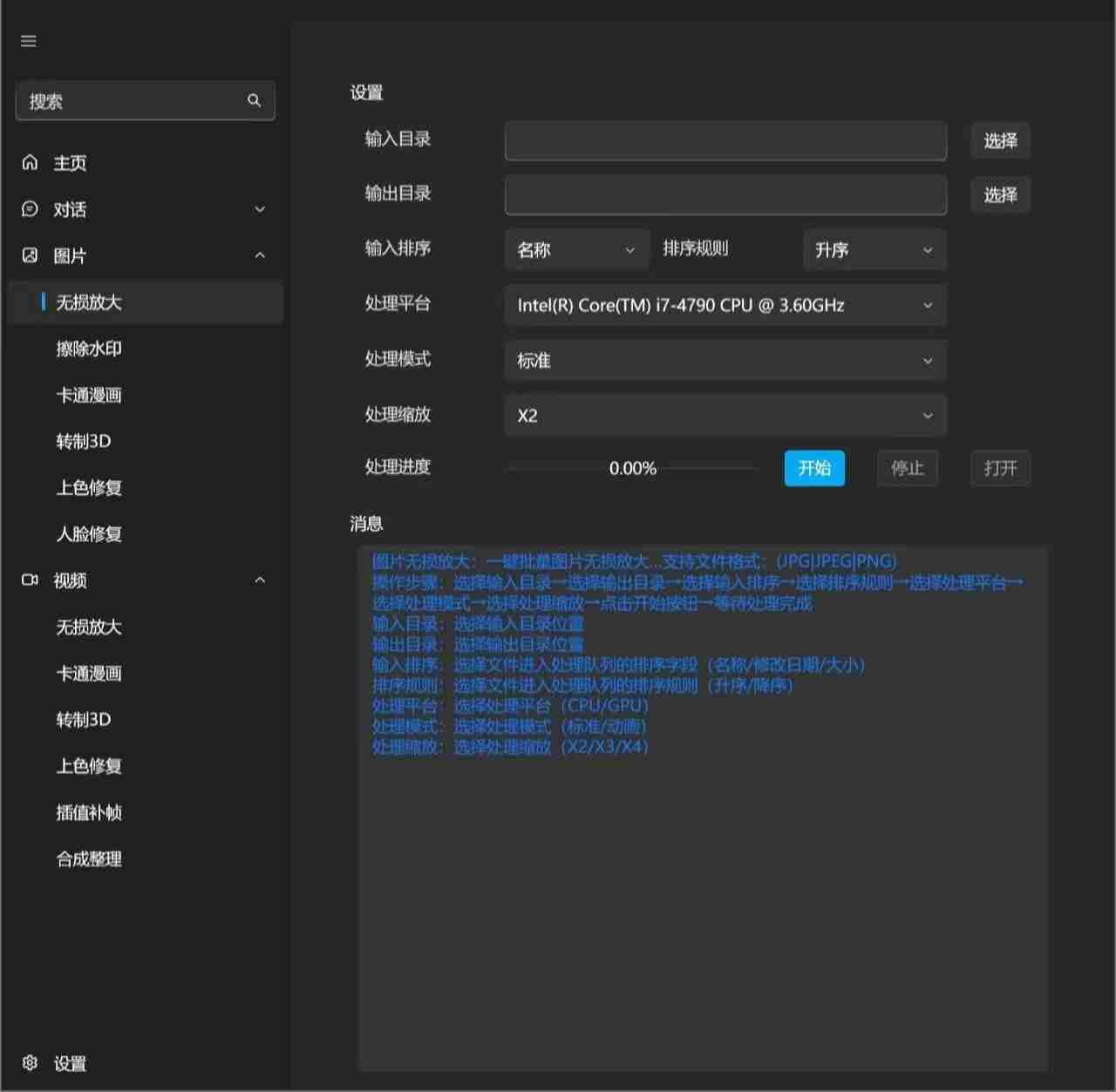The width and height of the screenshot is (1116, 1092).
Task: Select 插值补帧 under the 视频 section
Action: pyautogui.click(x=89, y=812)
